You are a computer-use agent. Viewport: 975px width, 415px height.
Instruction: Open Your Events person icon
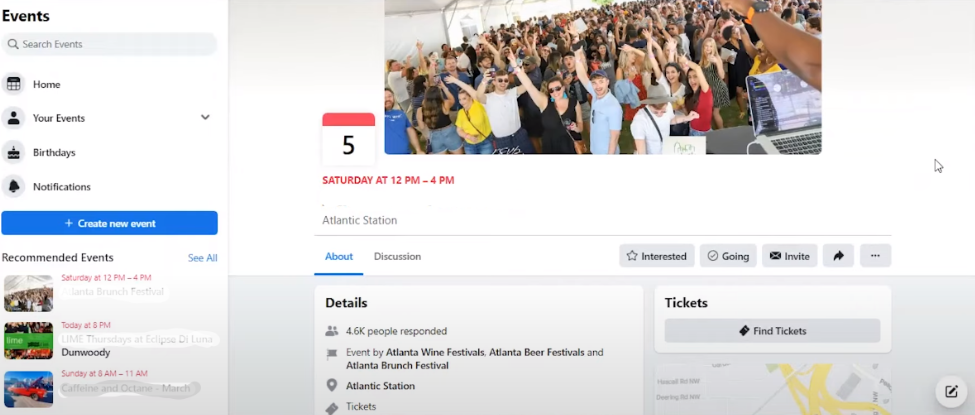coord(14,118)
